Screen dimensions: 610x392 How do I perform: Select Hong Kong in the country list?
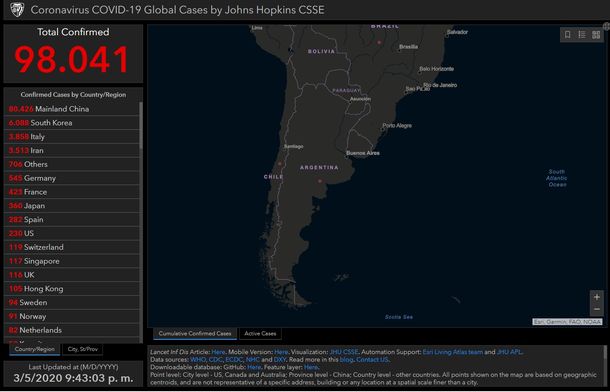click(71, 289)
